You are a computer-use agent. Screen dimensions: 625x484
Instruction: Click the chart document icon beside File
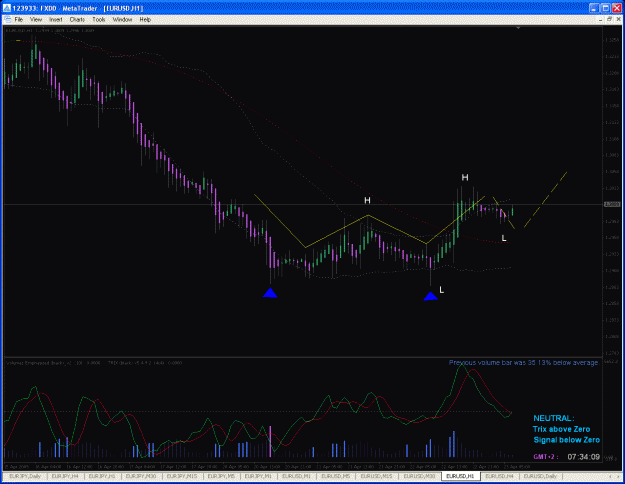7,20
